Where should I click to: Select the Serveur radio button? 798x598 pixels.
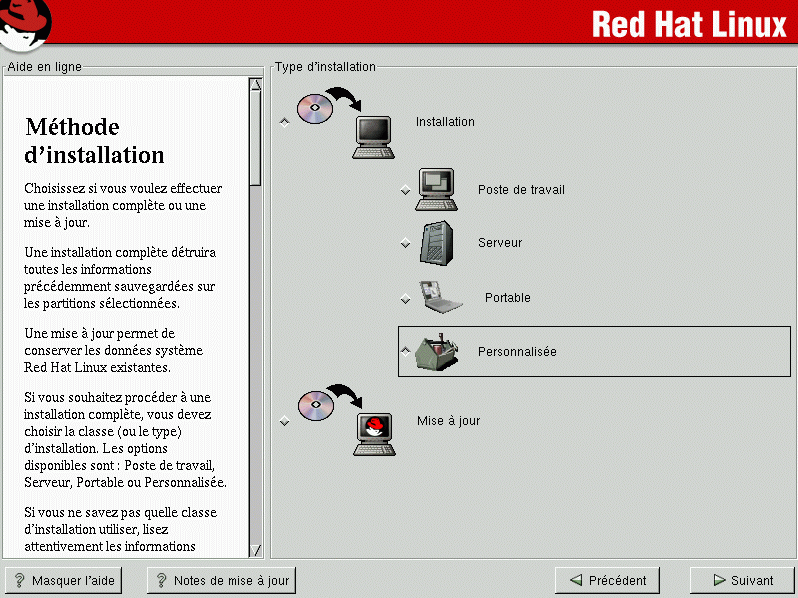[405, 244]
